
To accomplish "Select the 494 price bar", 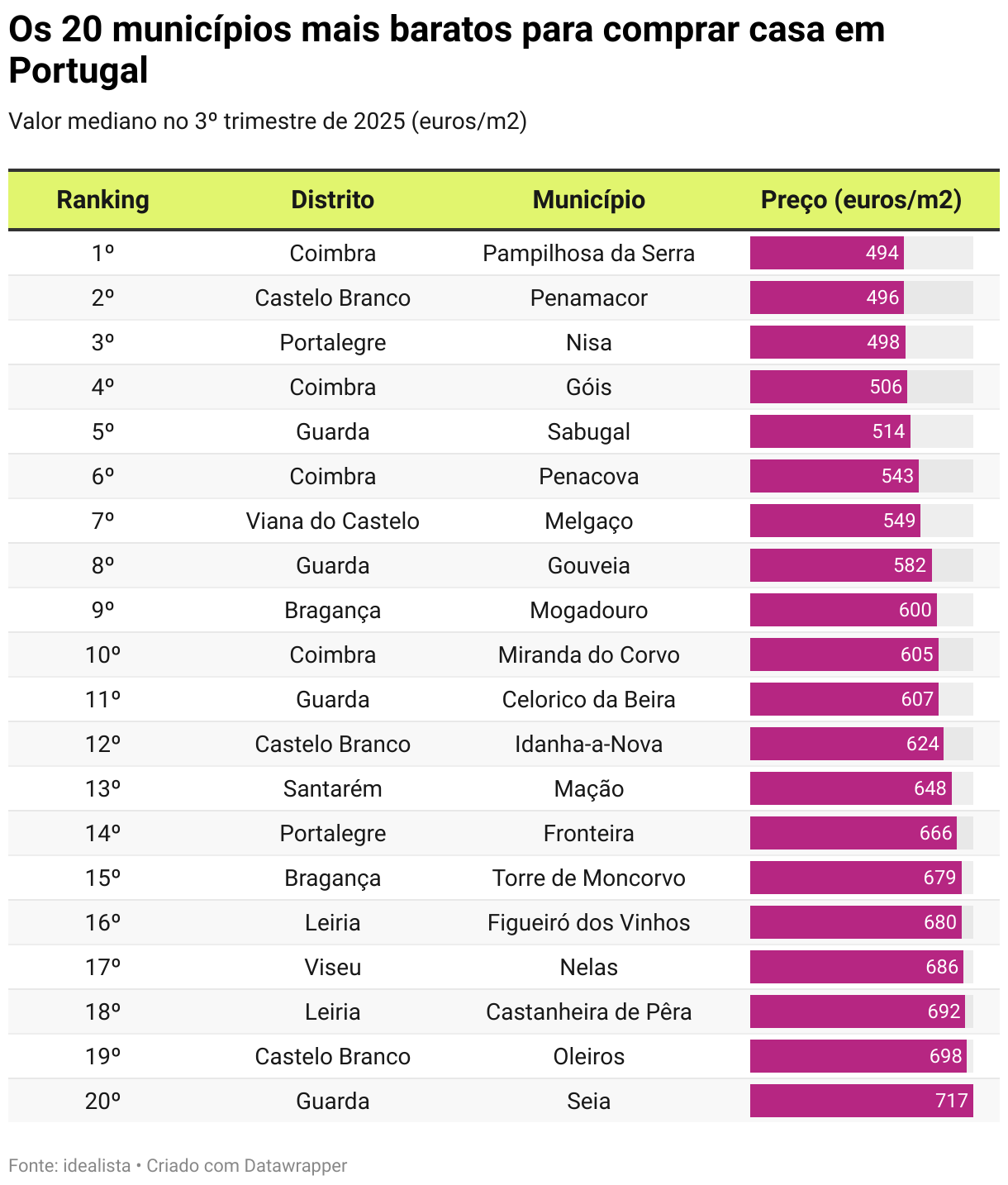I will click(827, 253).
